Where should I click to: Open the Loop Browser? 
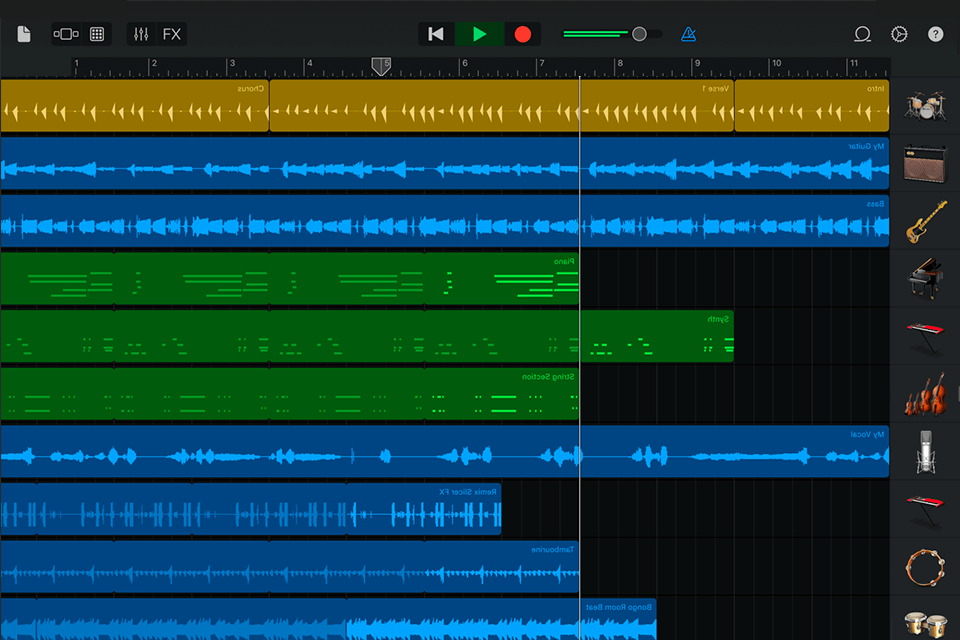[861, 33]
